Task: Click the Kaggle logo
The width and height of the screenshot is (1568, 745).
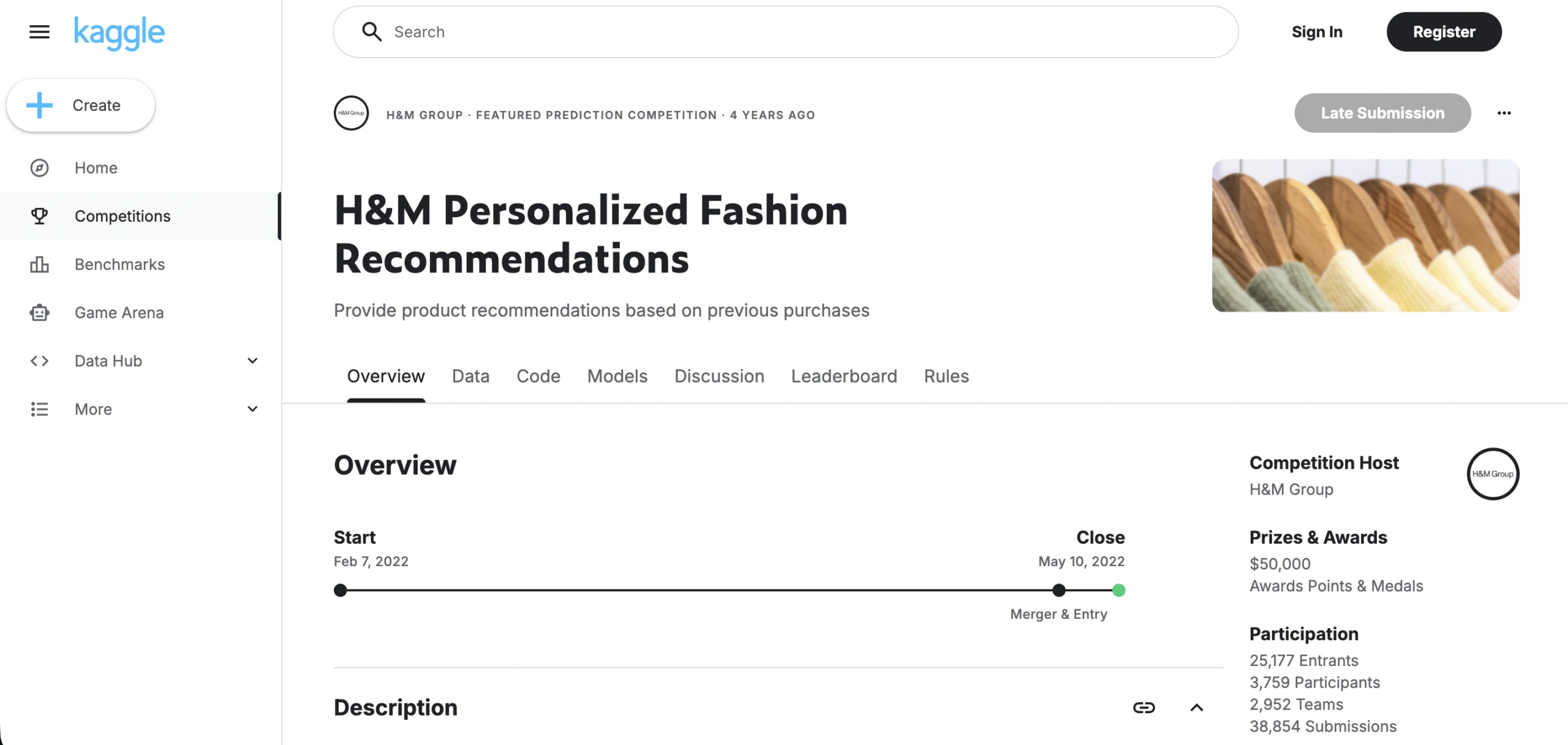Action: [x=119, y=32]
